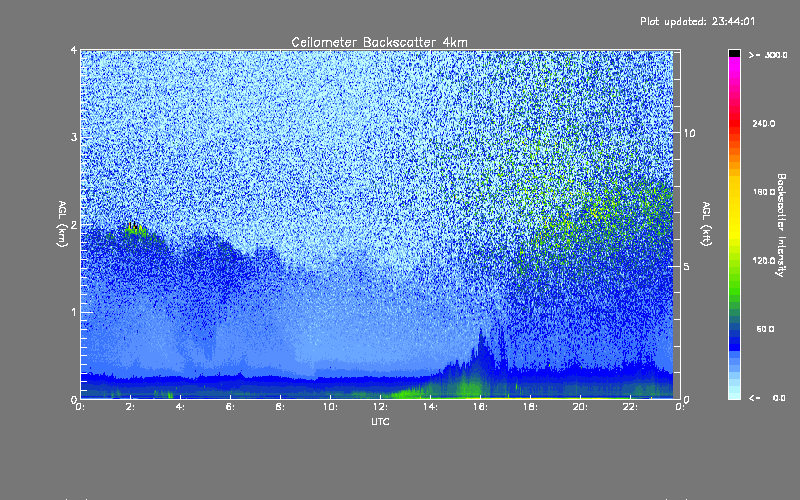Click the "<= 0.0" colorbar minimum label

(767, 398)
